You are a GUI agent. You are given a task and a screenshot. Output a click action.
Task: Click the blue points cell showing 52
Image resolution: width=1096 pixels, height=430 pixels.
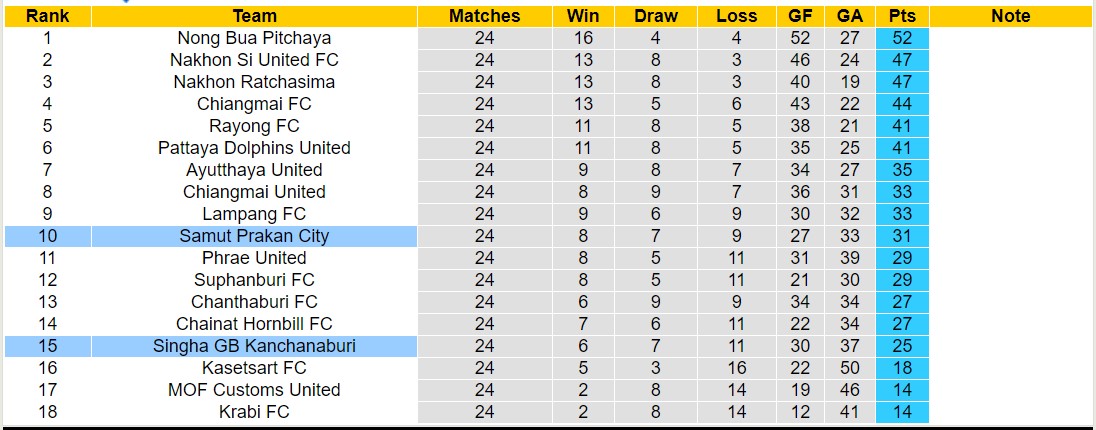pos(902,38)
